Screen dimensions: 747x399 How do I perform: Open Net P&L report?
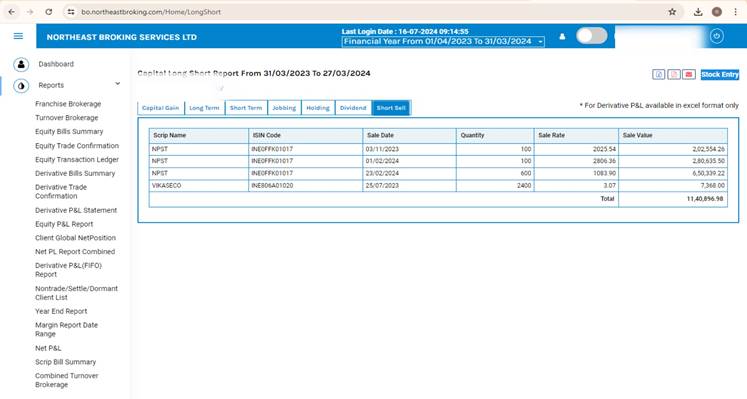coord(48,348)
